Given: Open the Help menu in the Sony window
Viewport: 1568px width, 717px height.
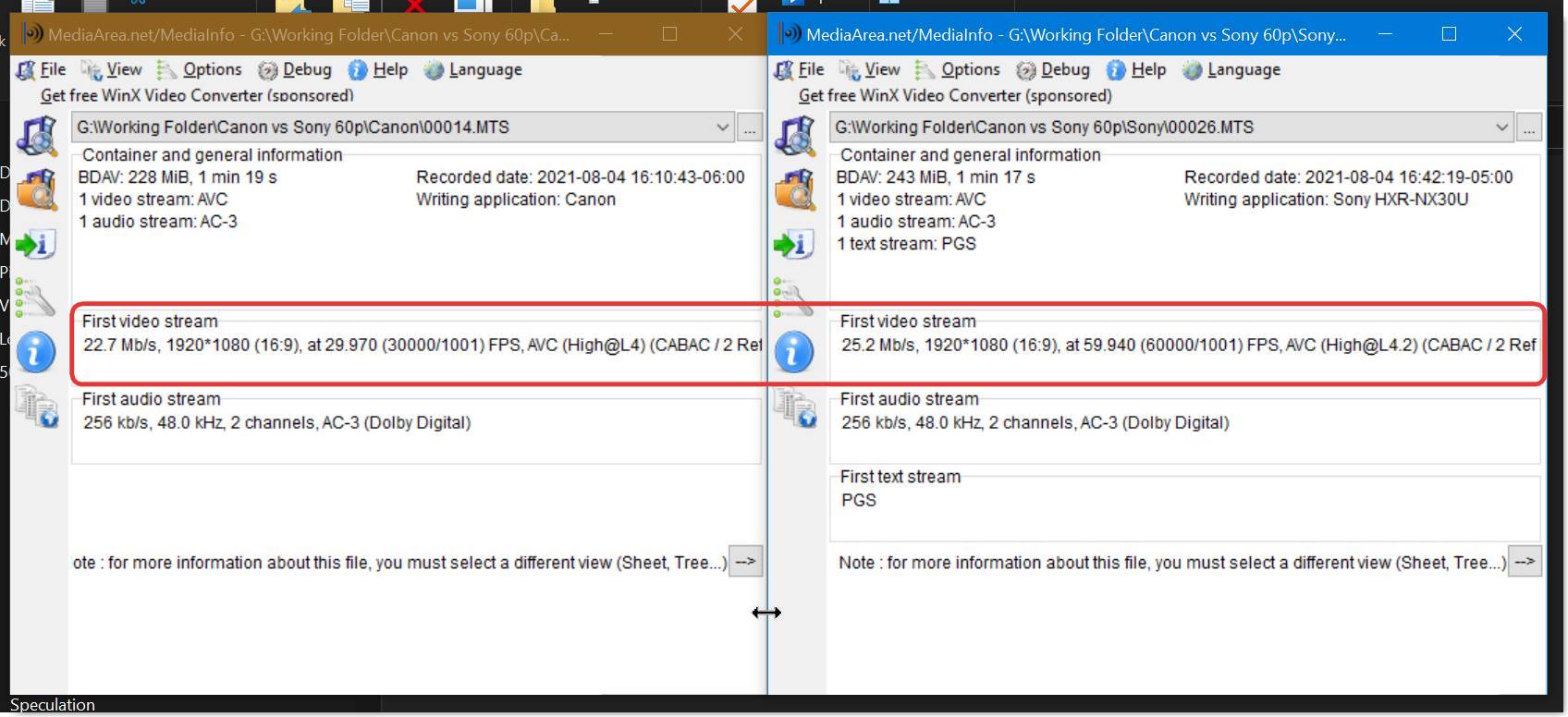Looking at the screenshot, I should pyautogui.click(x=1136, y=69).
